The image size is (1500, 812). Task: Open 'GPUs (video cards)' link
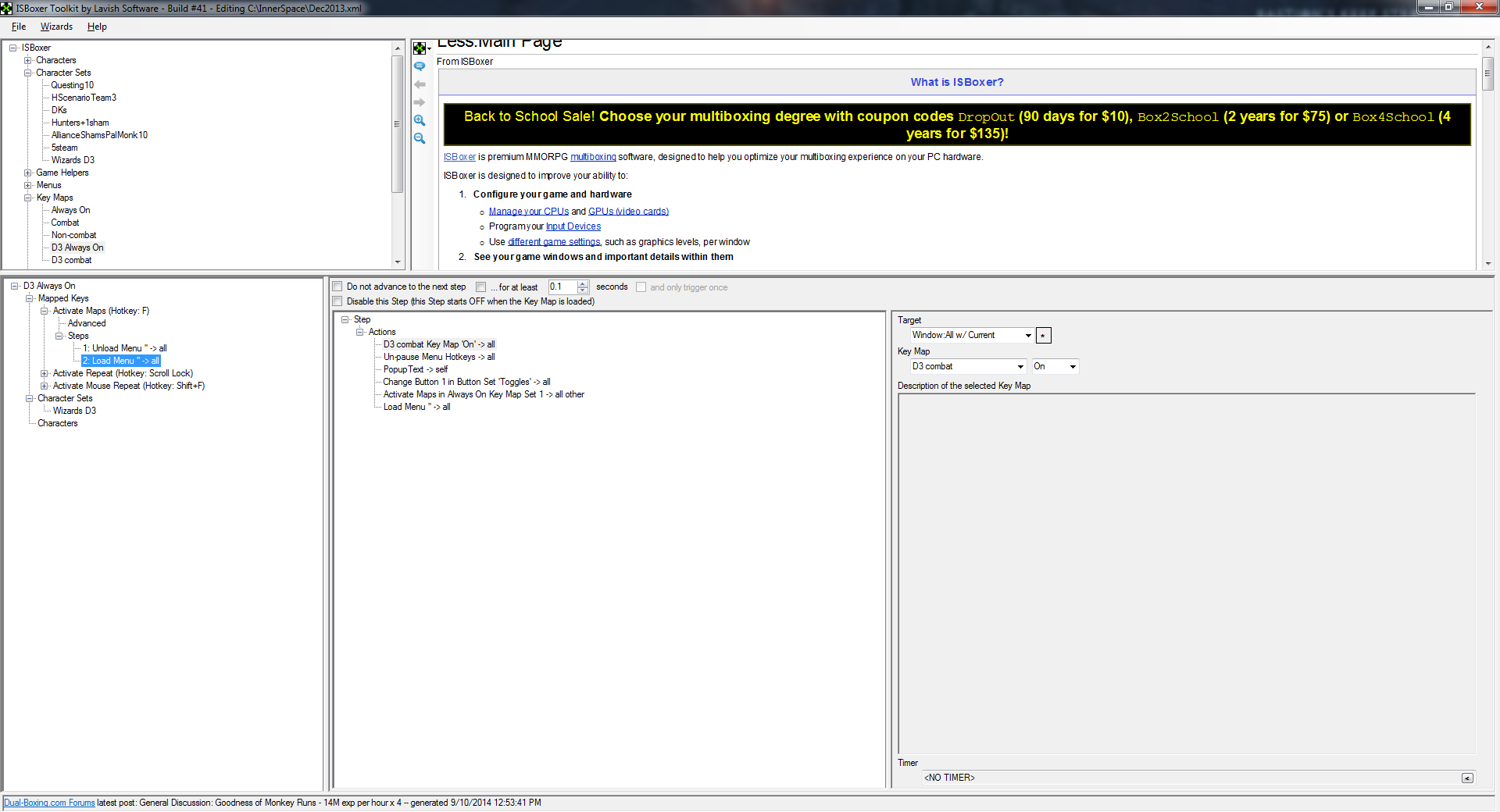click(628, 212)
